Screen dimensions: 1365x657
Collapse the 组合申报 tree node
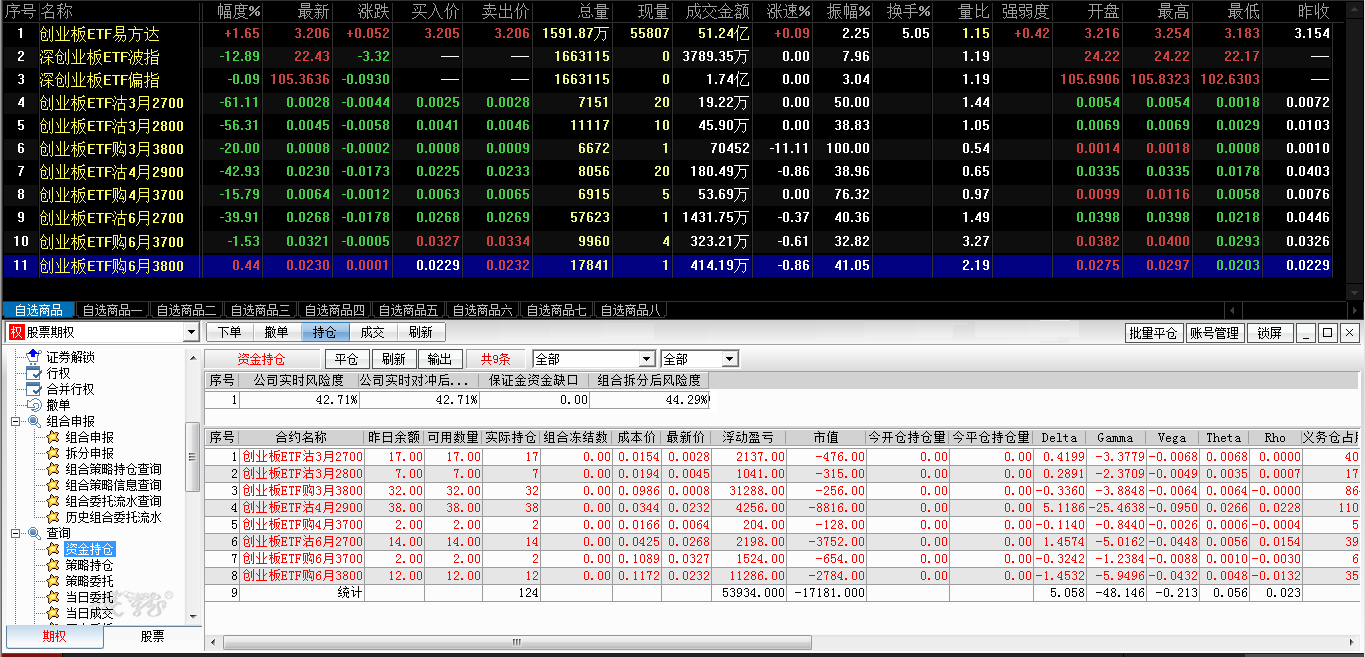click(16, 421)
